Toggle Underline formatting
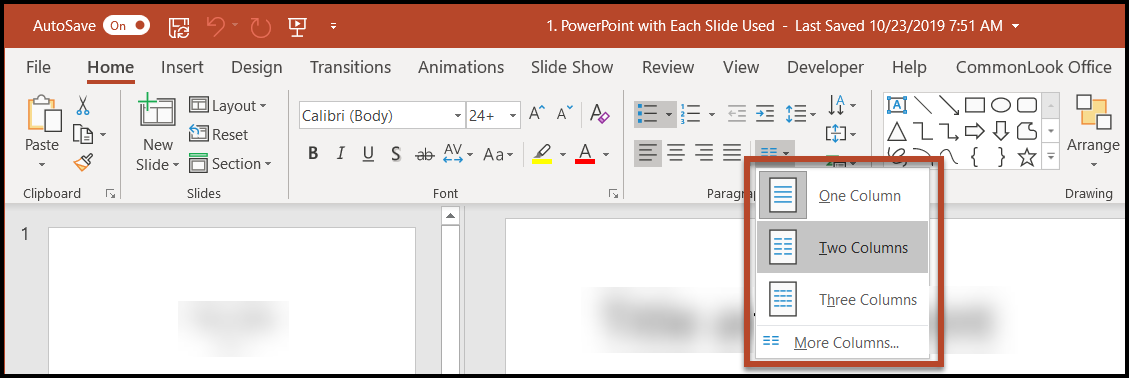Viewport: 1129px width, 378px height. pos(368,153)
